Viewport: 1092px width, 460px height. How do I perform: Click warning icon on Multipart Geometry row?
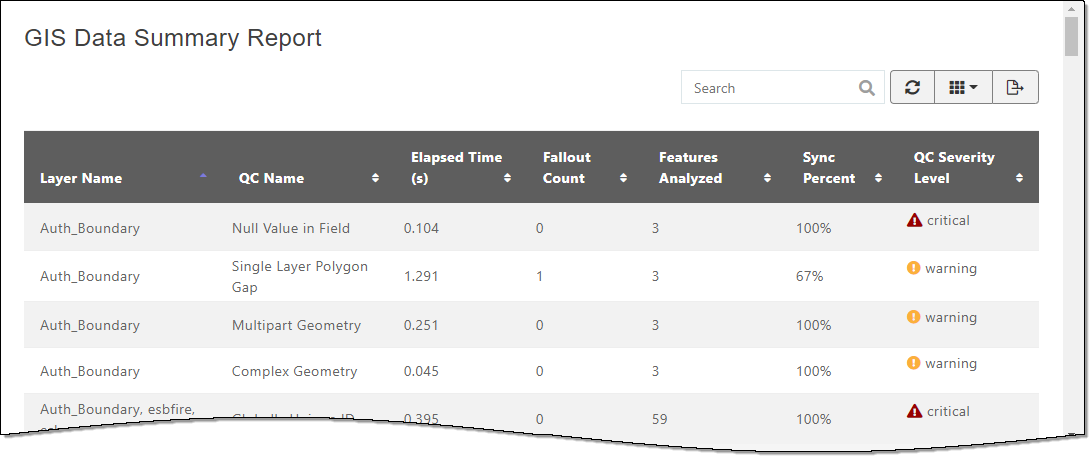pyautogui.click(x=913, y=317)
